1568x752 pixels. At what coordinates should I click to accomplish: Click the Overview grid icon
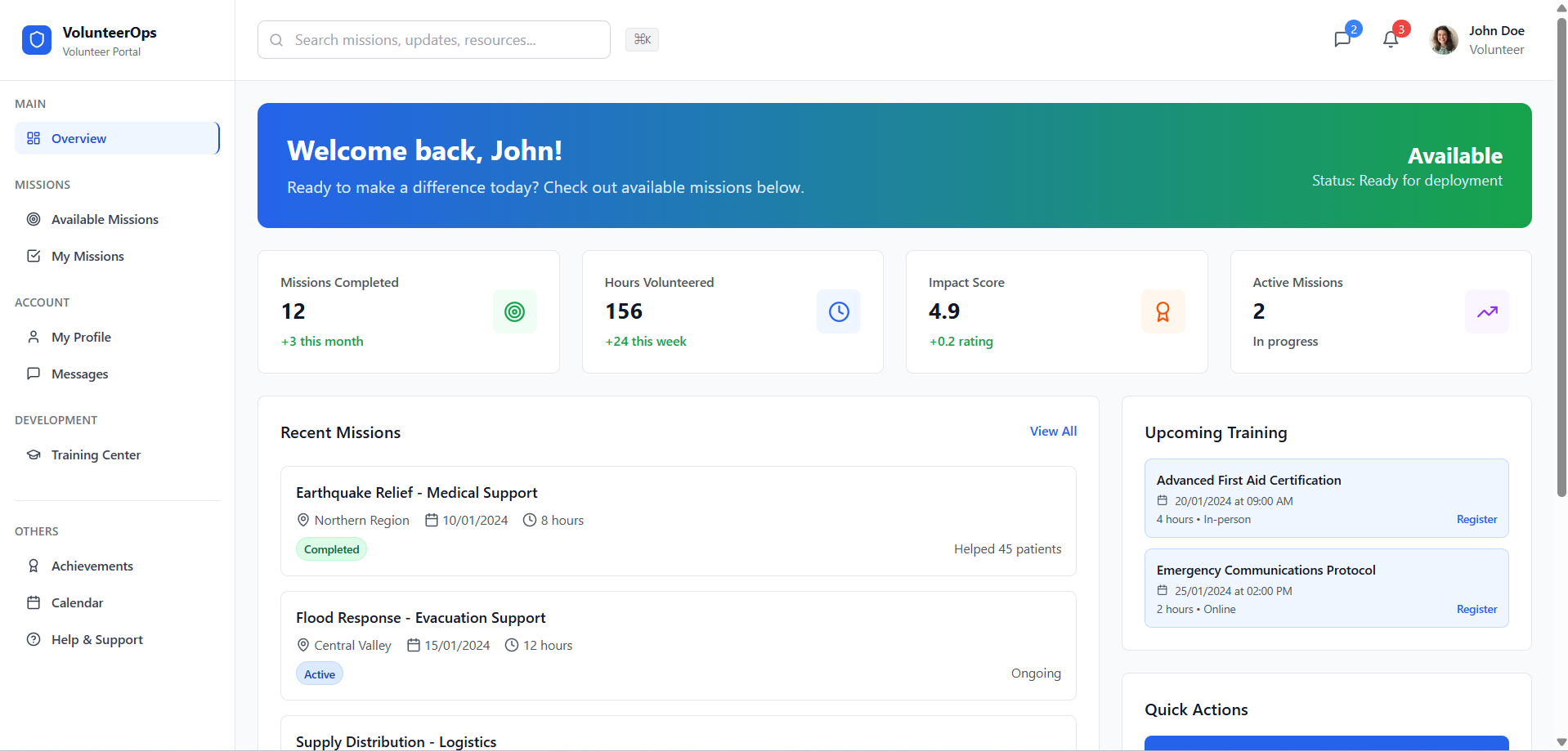[x=34, y=138]
